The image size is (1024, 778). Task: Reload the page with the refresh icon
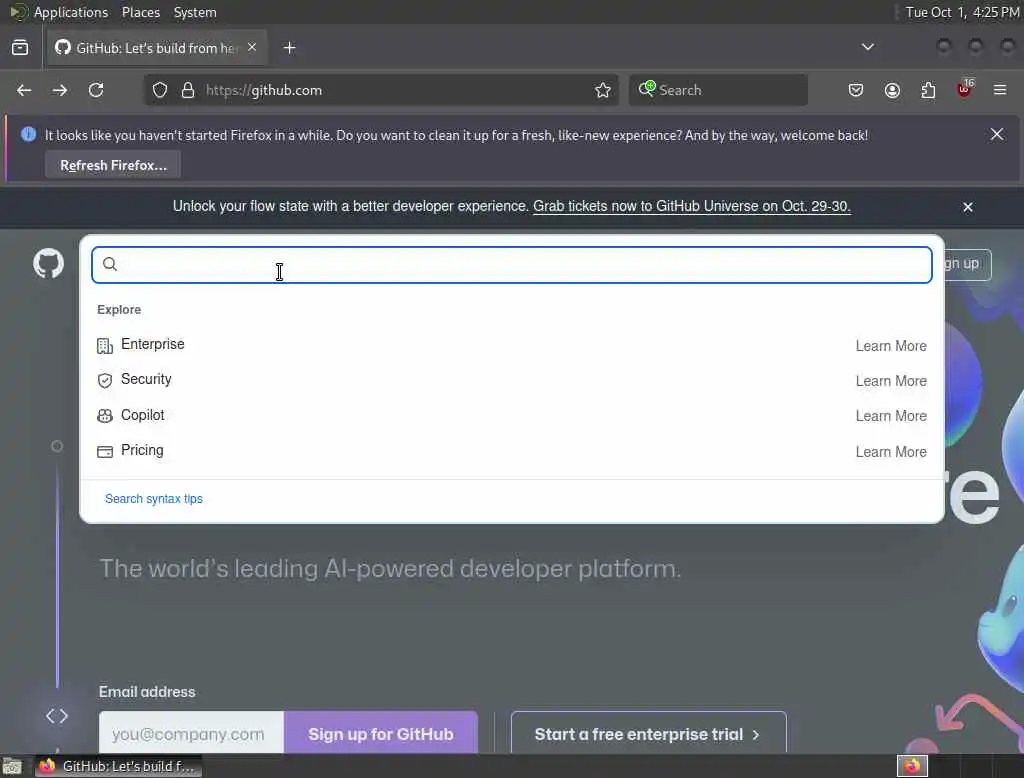point(96,90)
